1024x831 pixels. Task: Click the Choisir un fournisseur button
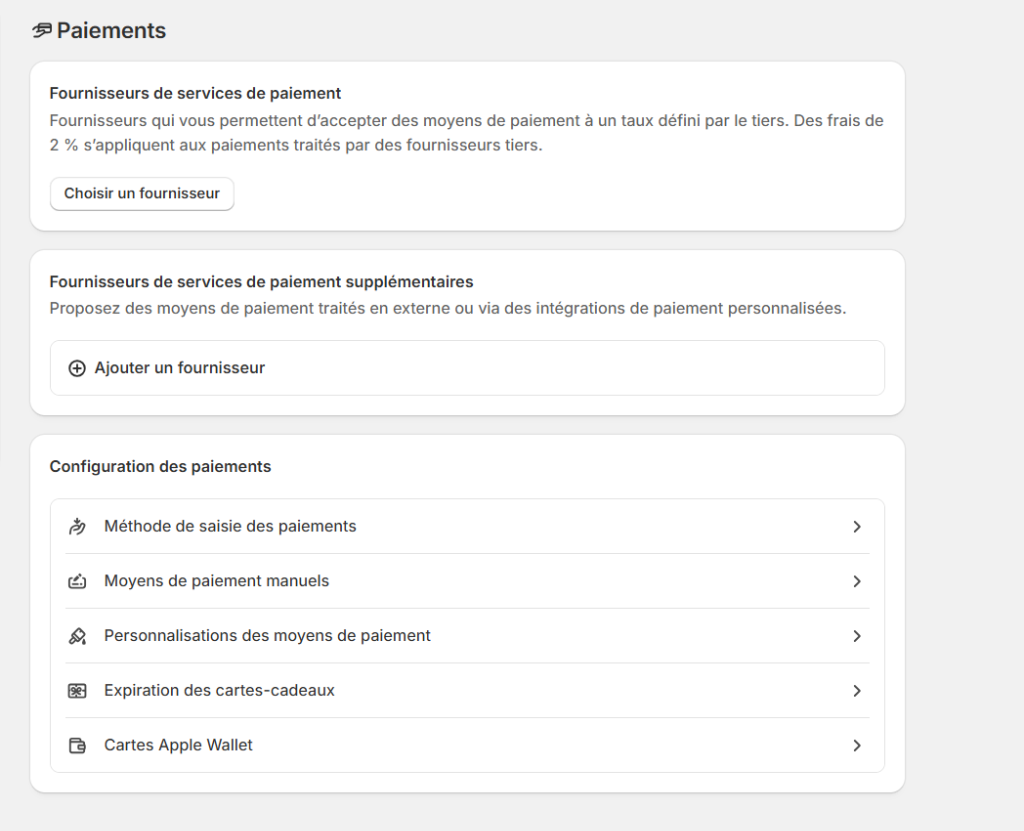142,193
